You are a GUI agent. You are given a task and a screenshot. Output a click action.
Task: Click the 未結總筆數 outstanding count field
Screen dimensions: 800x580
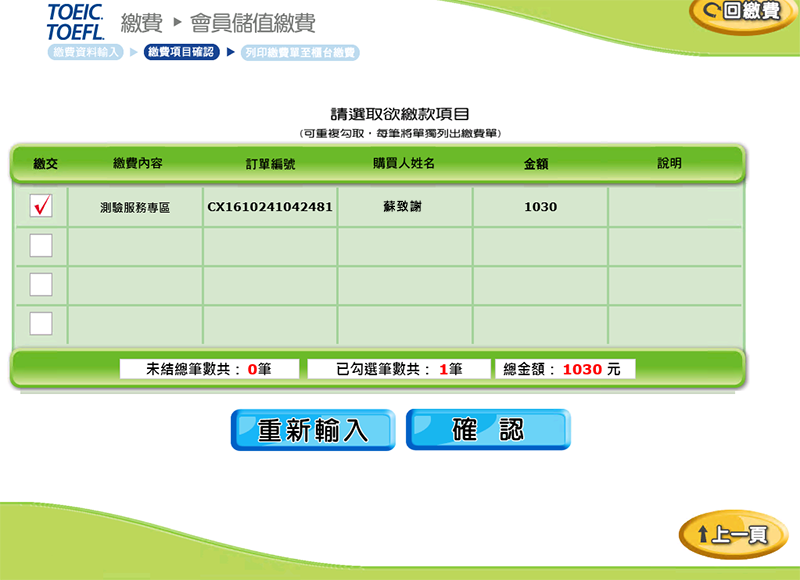pyautogui.click(x=209, y=369)
